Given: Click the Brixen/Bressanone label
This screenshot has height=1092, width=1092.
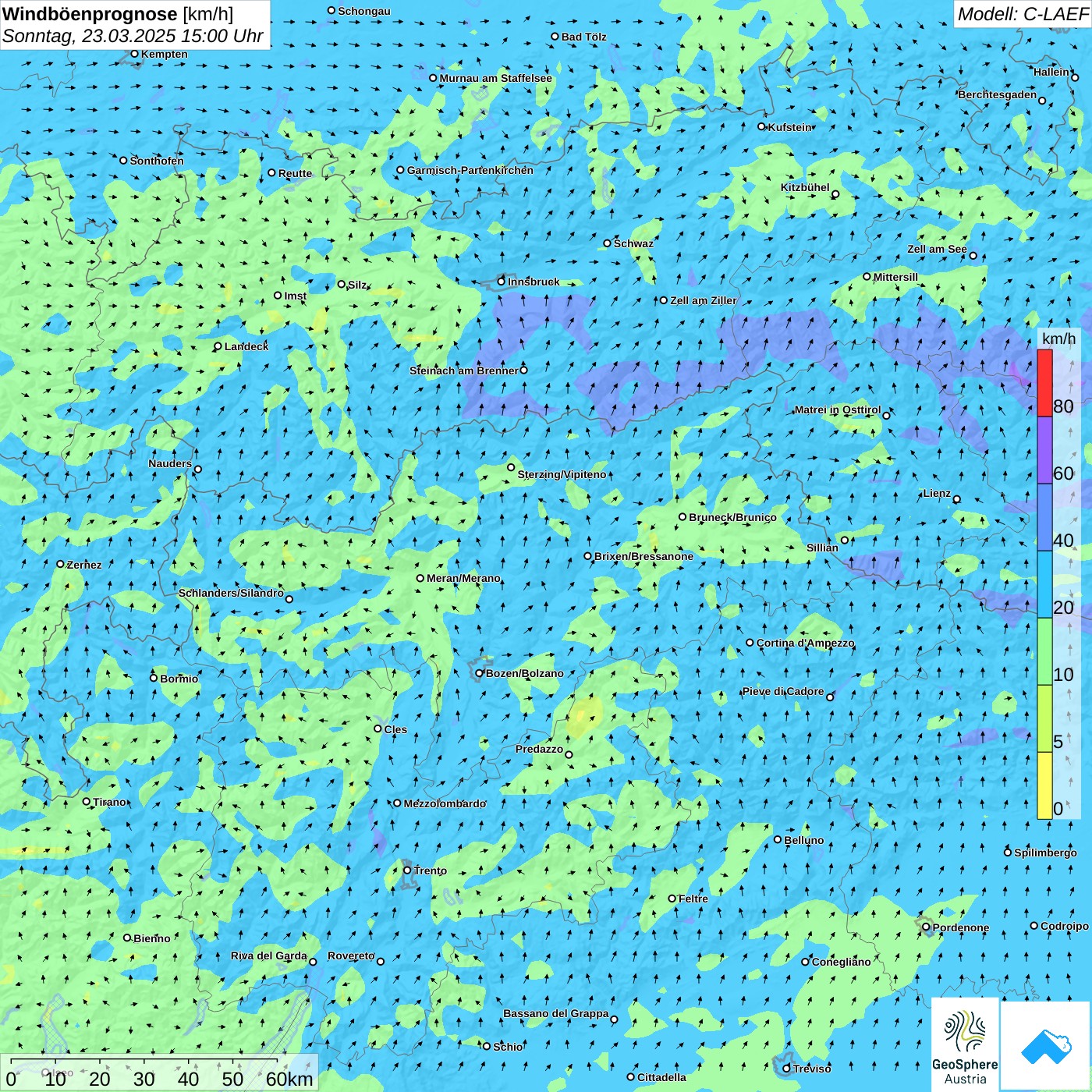Looking at the screenshot, I should pos(643,556).
